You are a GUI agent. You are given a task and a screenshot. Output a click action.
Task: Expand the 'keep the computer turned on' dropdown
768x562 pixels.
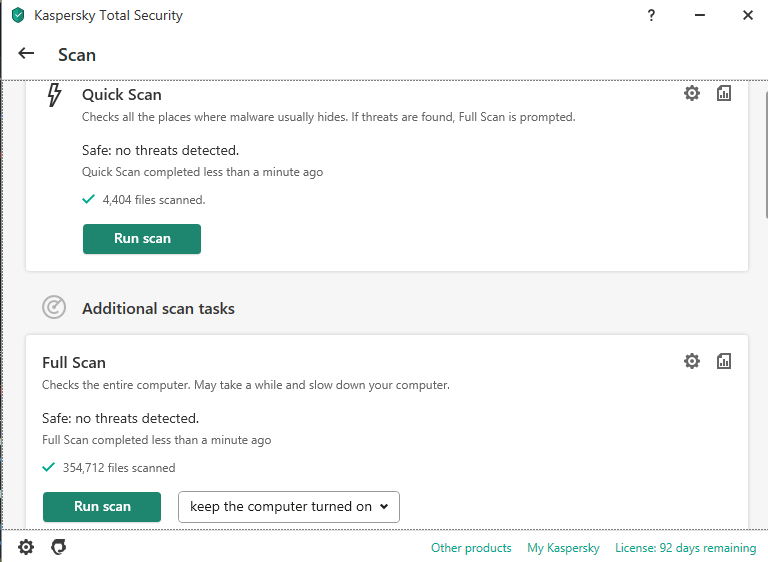point(288,507)
